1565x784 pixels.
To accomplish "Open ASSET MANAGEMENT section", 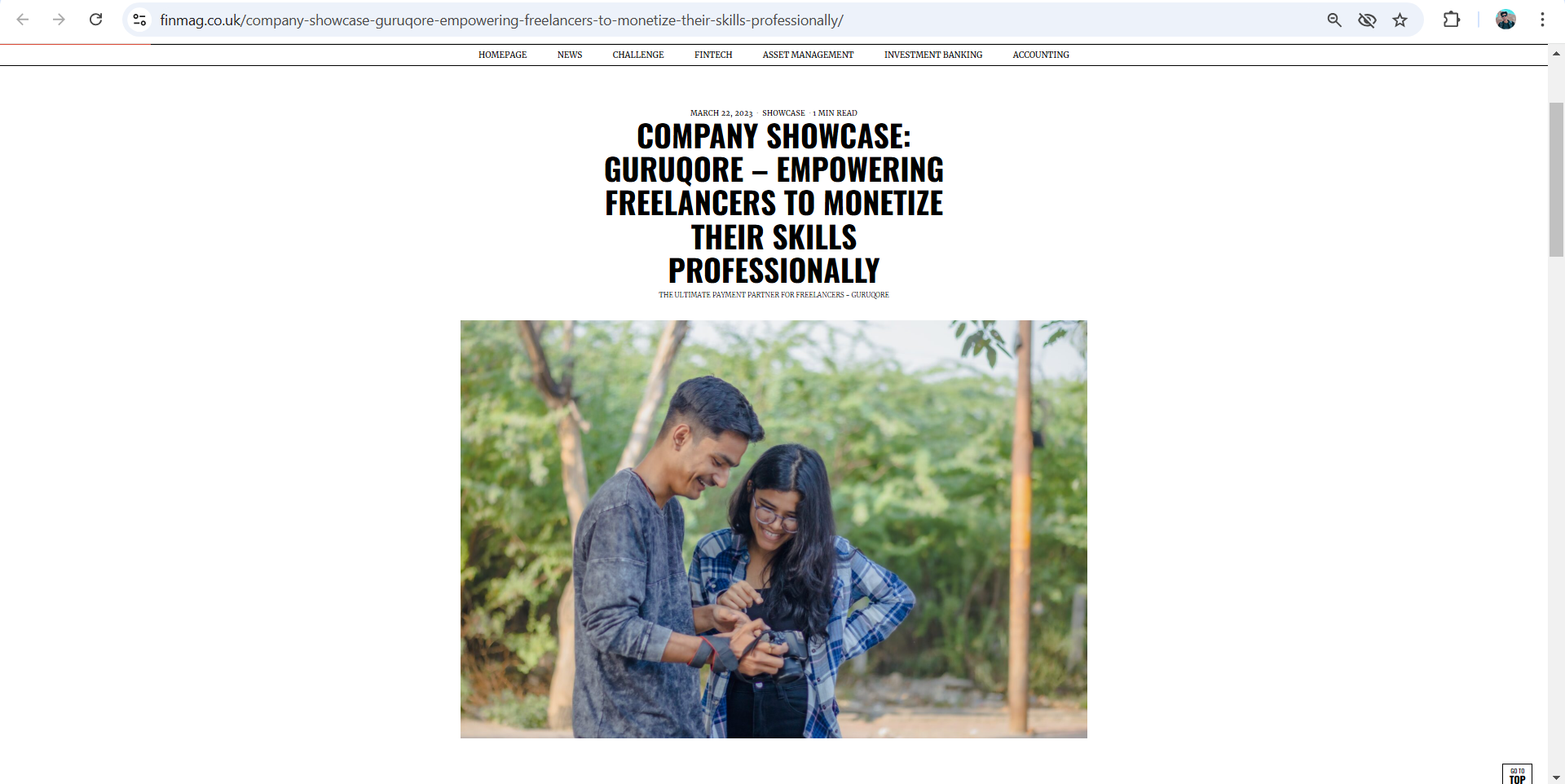I will click(808, 55).
